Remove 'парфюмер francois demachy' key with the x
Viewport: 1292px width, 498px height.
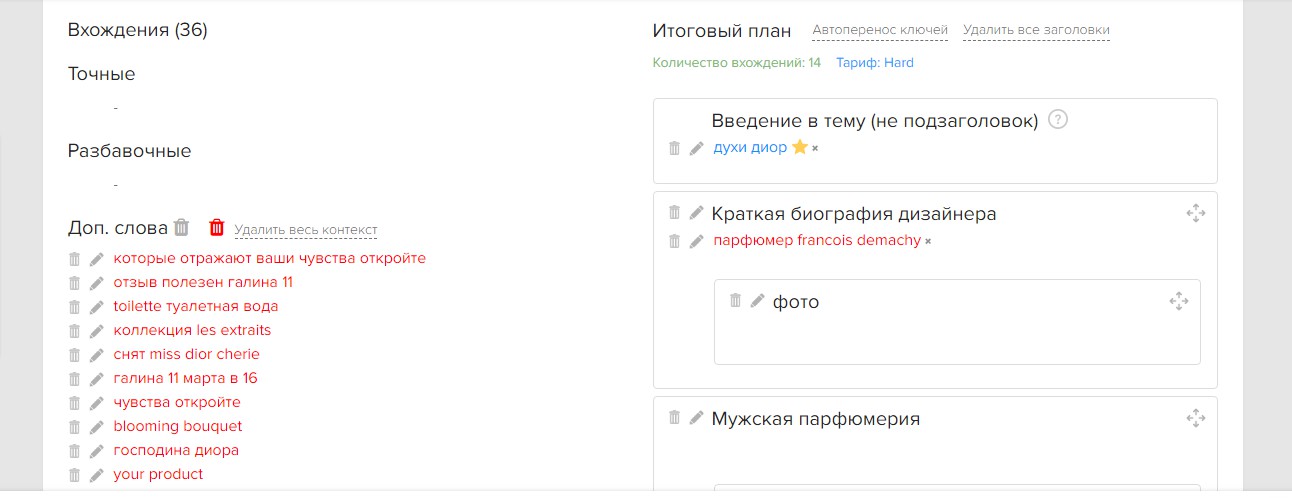tap(928, 241)
